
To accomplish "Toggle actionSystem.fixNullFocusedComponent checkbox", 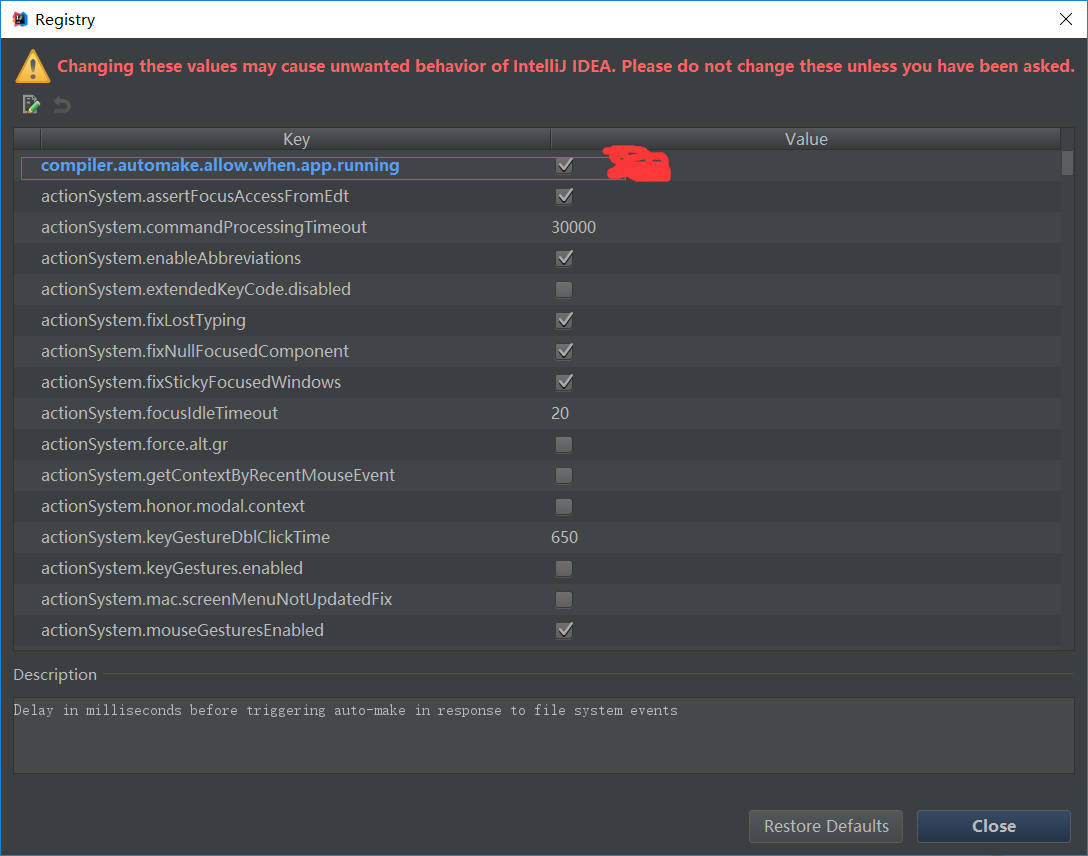I will coord(564,351).
